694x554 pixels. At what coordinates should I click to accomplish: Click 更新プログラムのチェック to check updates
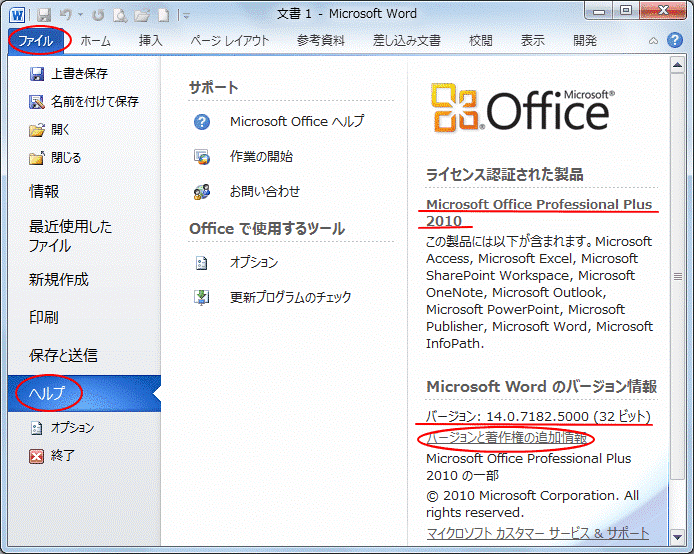tap(290, 298)
